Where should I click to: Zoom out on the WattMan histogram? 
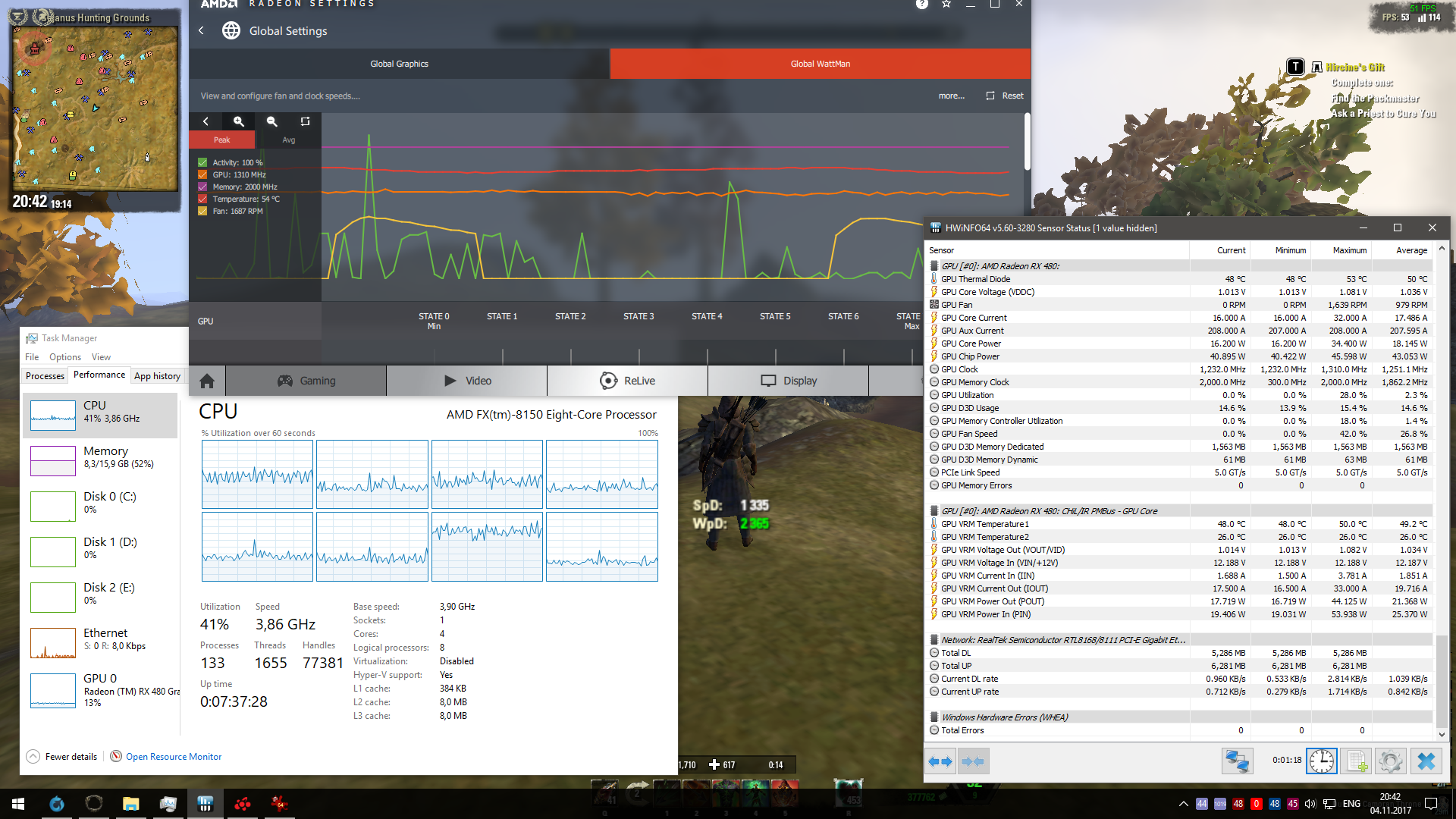click(272, 121)
